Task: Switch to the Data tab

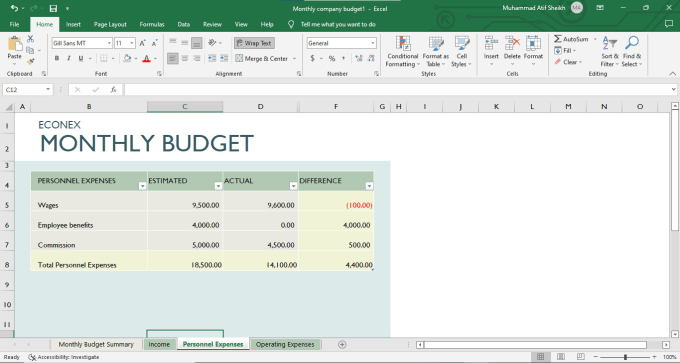Action: coord(183,24)
